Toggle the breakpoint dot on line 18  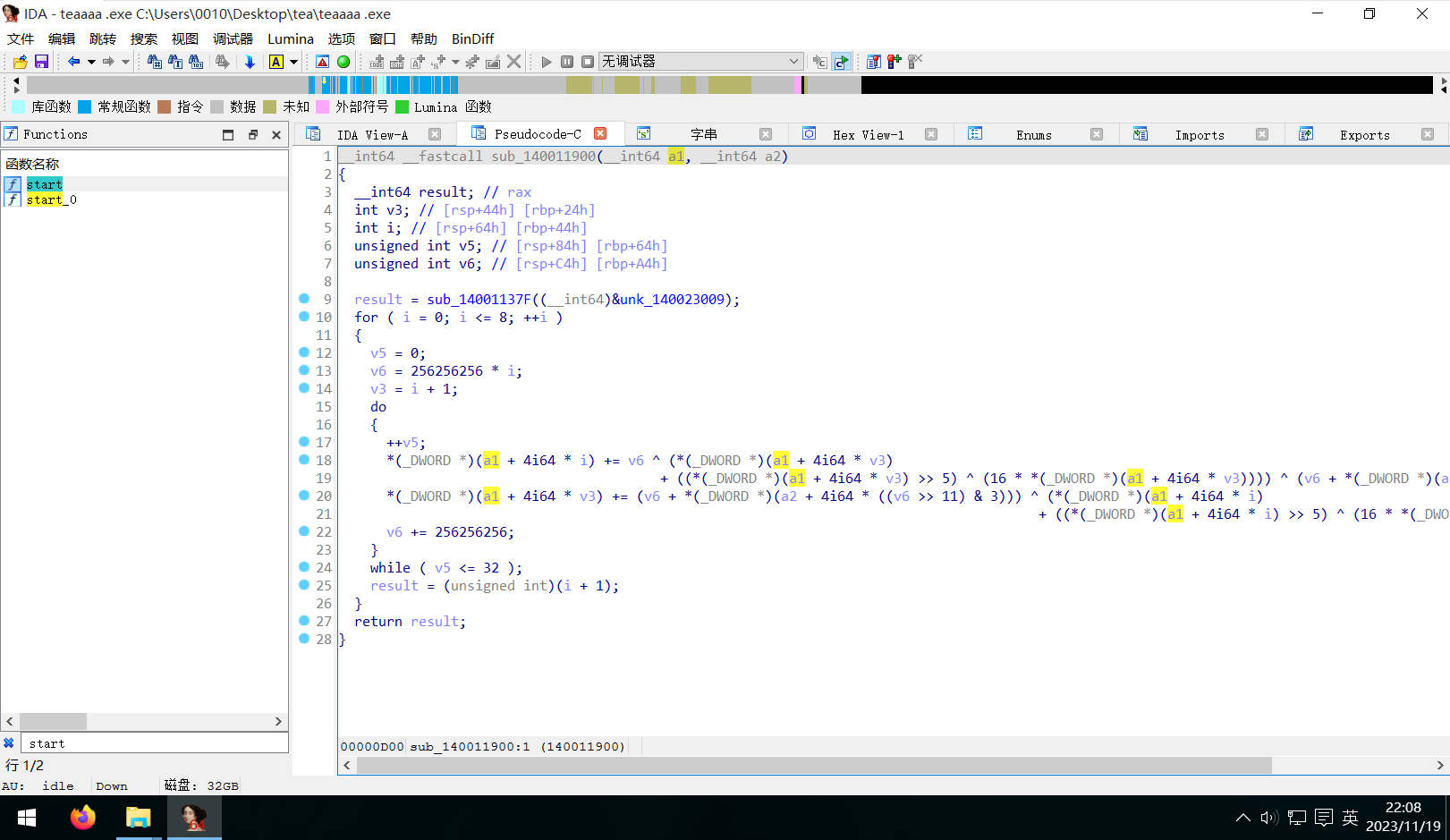pos(304,460)
